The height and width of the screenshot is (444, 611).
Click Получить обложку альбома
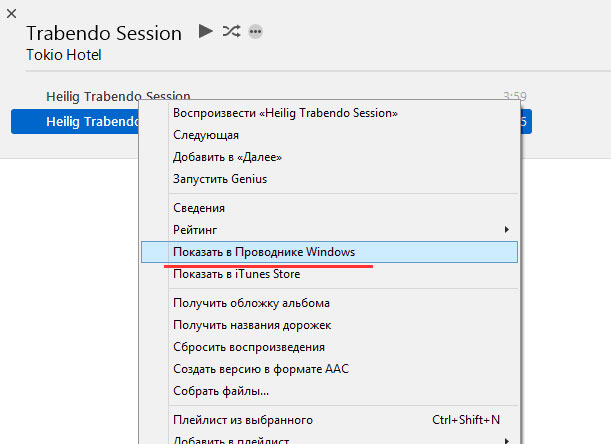(251, 303)
